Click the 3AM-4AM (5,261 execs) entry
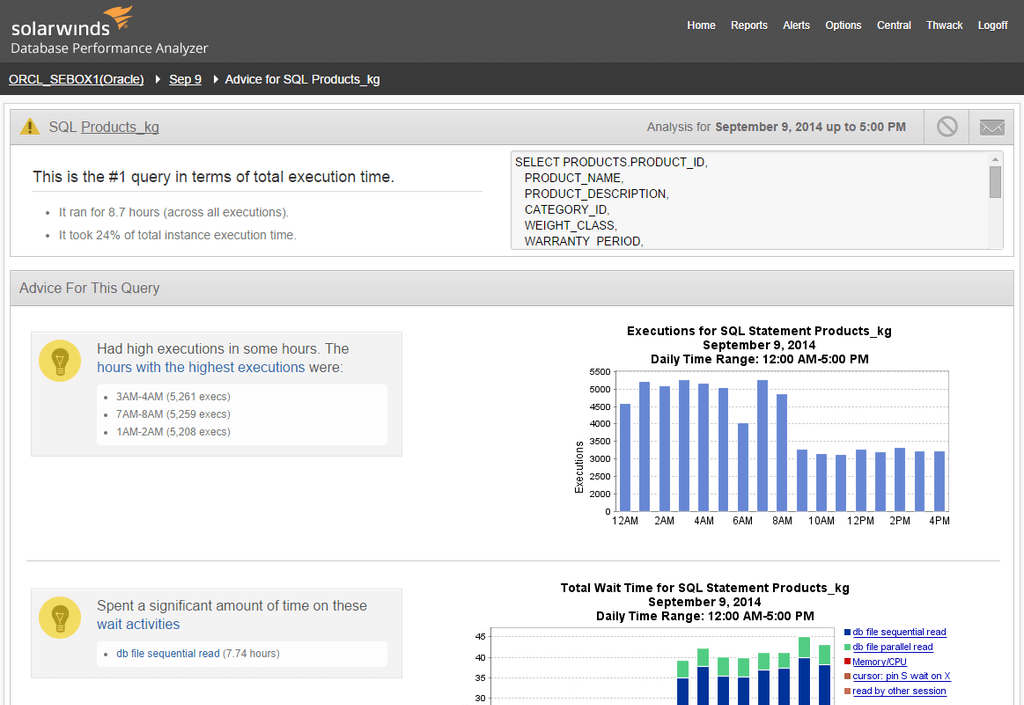This screenshot has width=1024, height=705. pos(173,397)
